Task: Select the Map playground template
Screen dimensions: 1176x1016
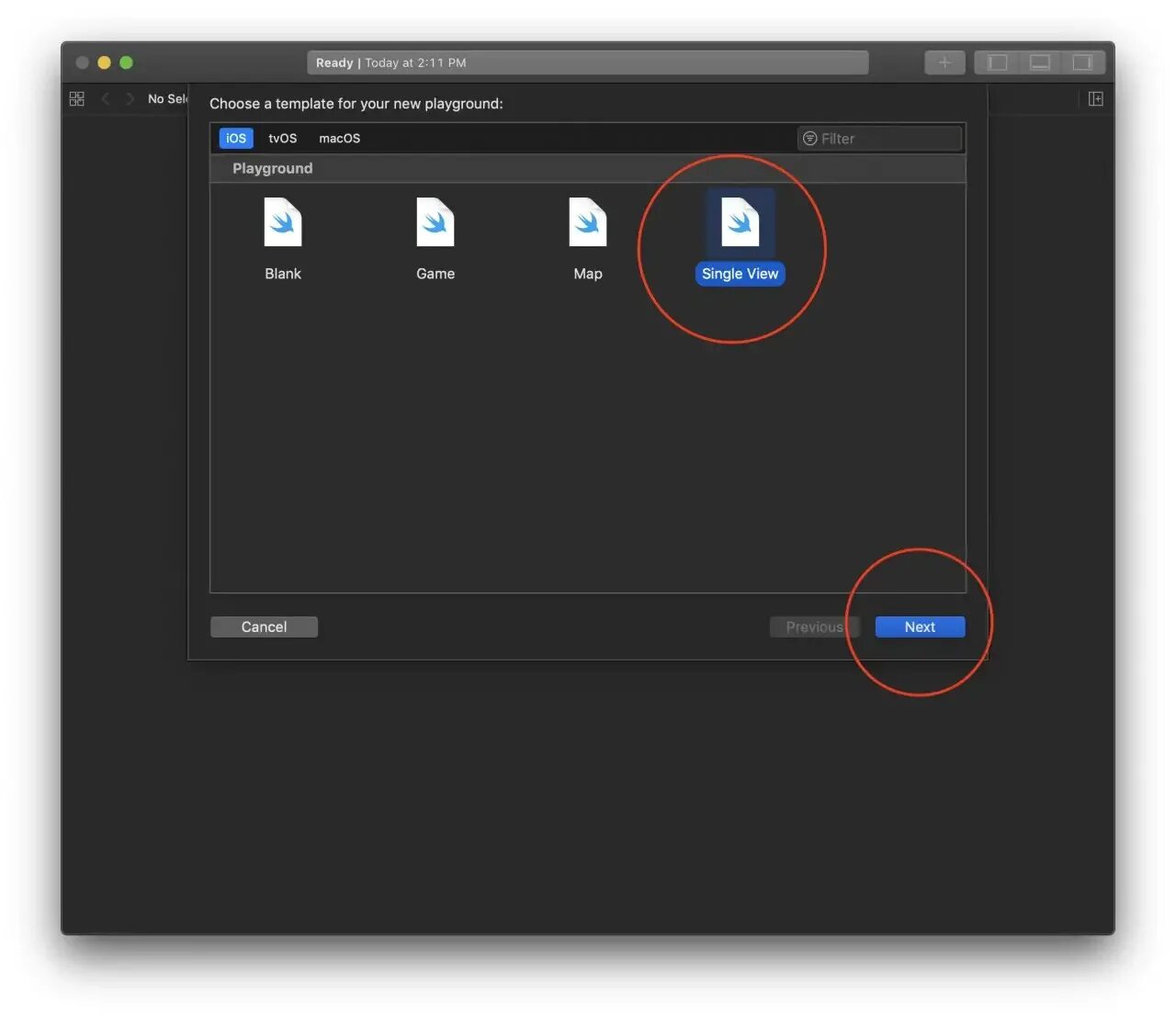Action: tap(588, 240)
